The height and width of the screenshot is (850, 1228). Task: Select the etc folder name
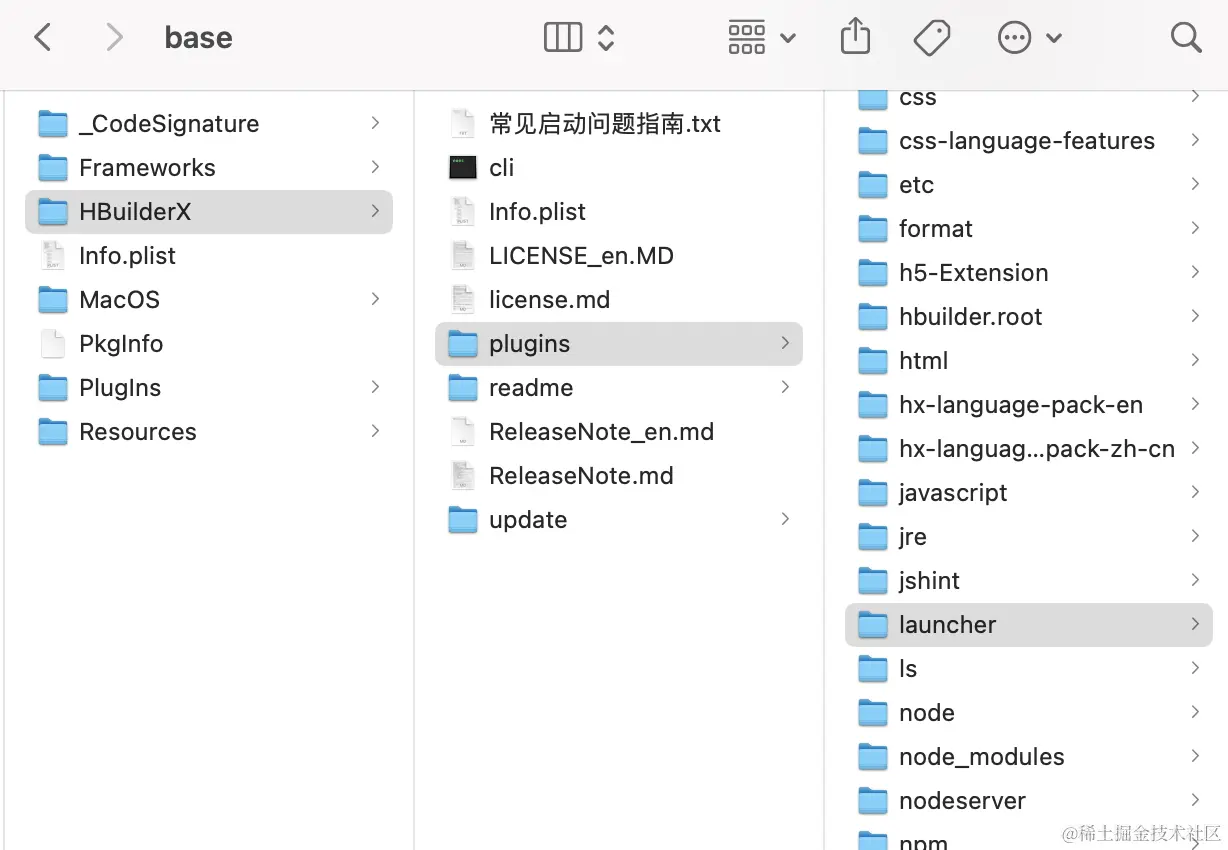pos(916,185)
